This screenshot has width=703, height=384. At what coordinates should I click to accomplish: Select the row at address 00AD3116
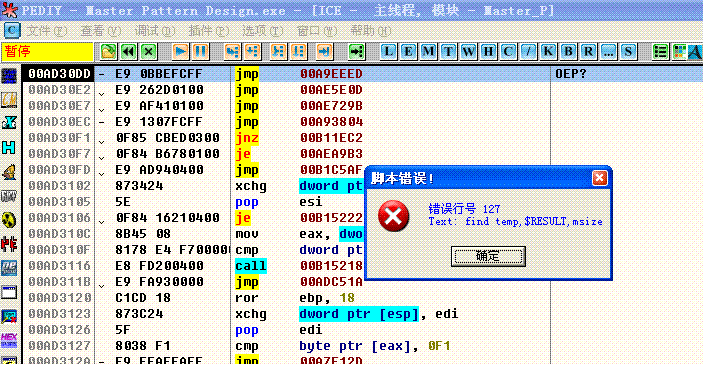[193, 266]
